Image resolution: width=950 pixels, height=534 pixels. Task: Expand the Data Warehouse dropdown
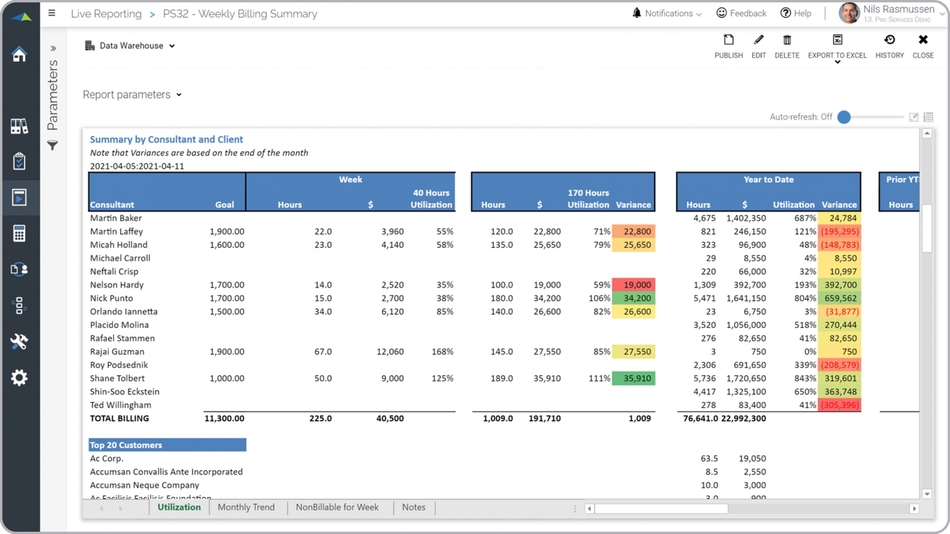tap(130, 46)
